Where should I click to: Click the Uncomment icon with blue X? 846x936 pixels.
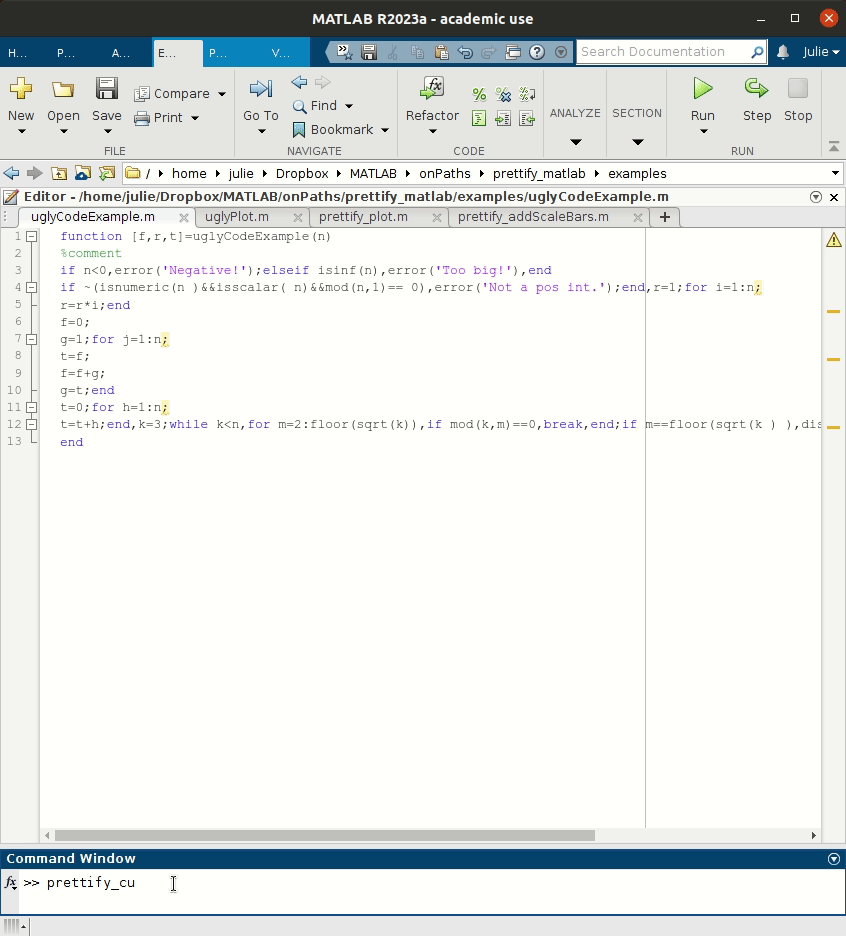[x=503, y=94]
